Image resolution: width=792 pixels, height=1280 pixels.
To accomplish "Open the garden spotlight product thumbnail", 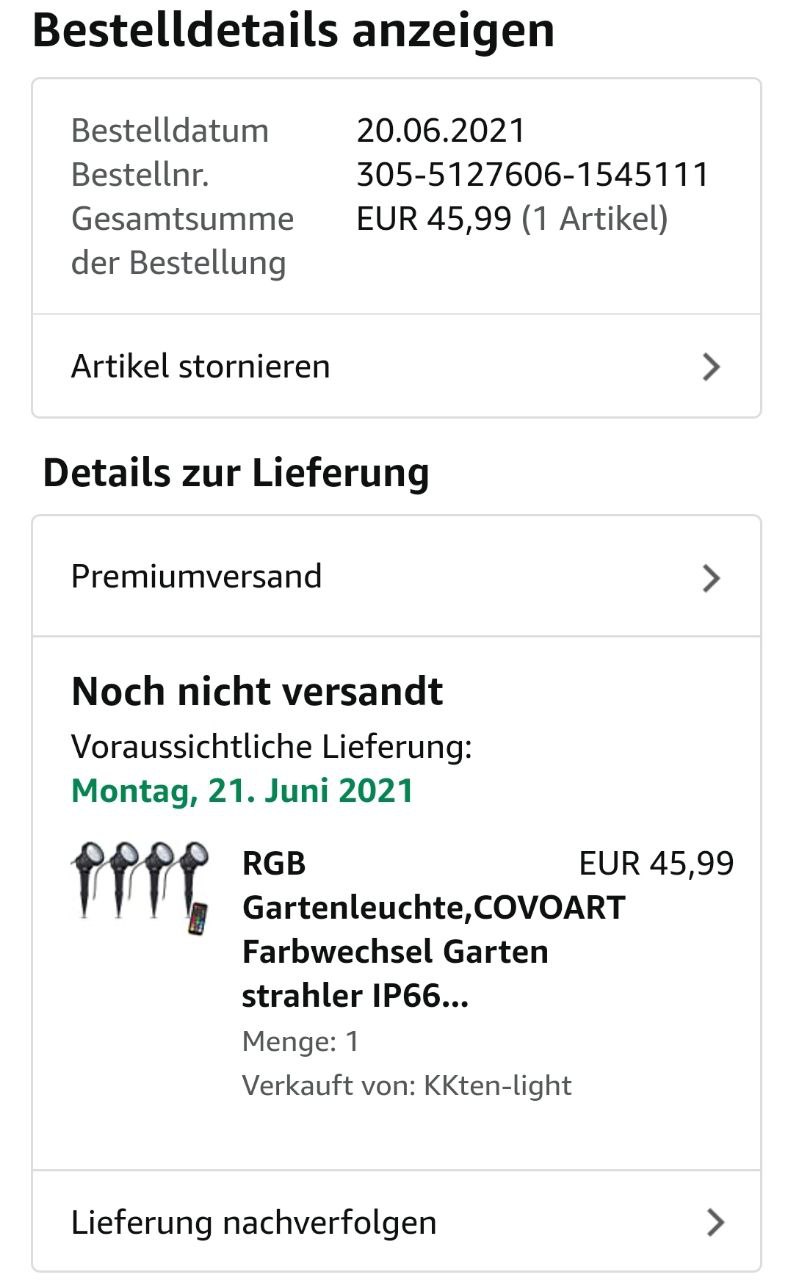I will click(139, 888).
